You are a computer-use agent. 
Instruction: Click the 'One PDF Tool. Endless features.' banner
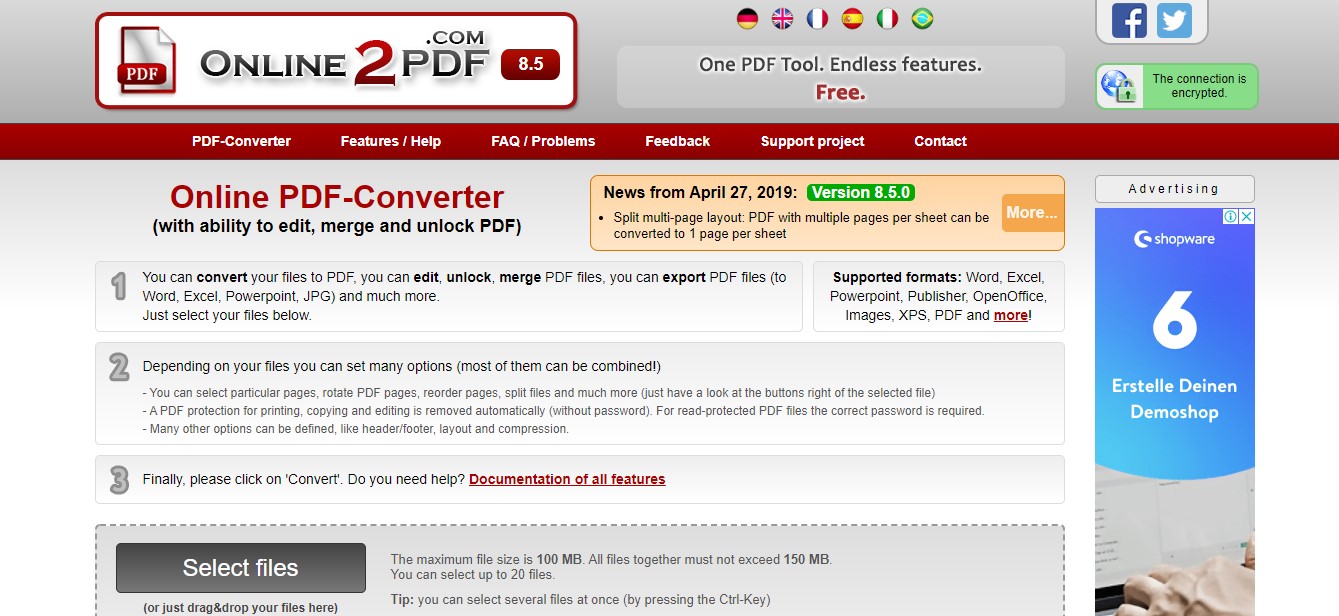(x=840, y=77)
